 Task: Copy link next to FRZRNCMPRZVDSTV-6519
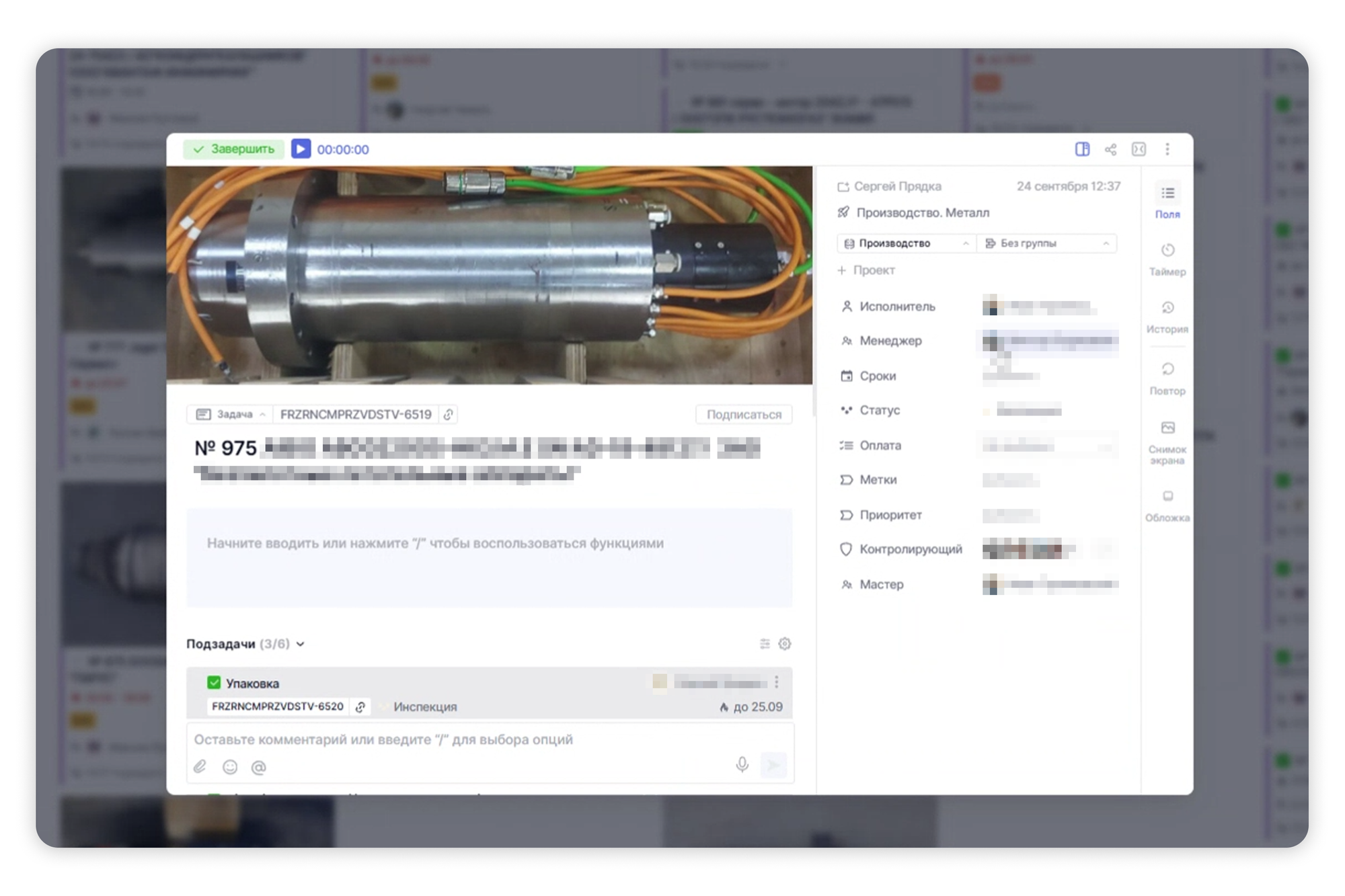tap(448, 415)
